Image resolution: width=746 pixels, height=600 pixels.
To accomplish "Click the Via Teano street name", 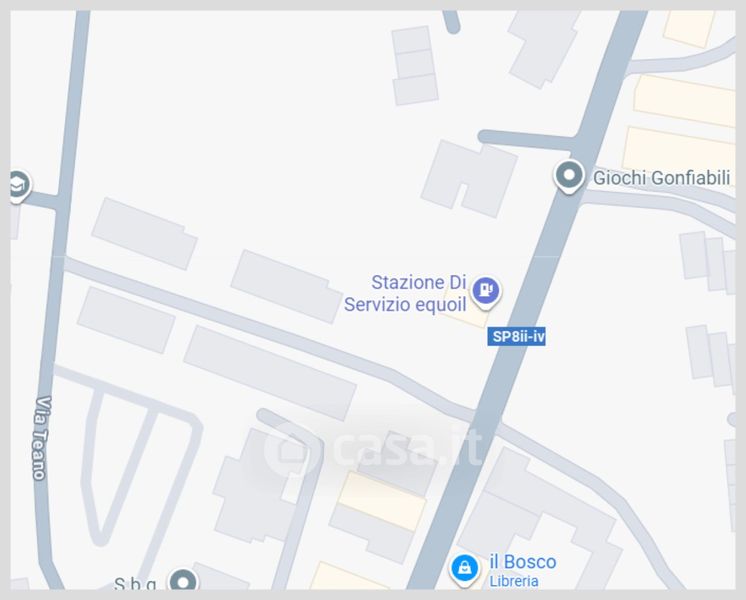I will 42,438.
